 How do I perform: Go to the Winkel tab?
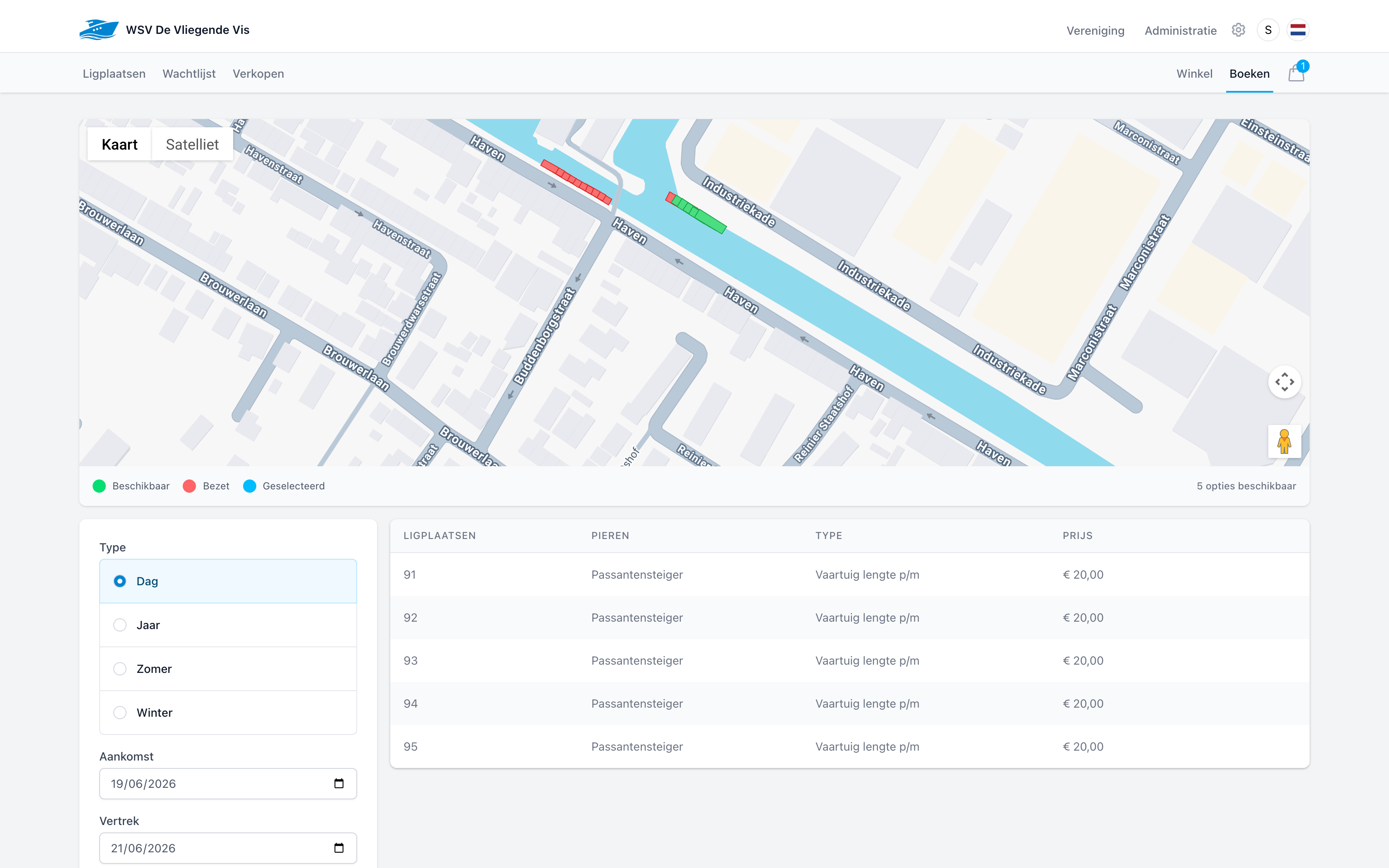1194,74
